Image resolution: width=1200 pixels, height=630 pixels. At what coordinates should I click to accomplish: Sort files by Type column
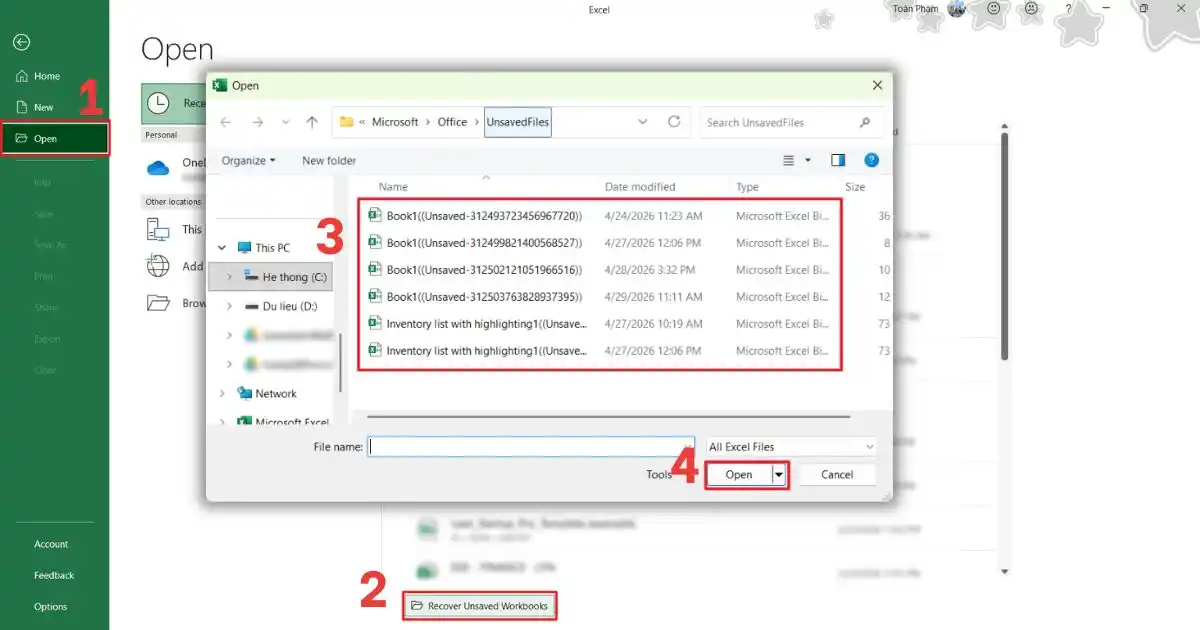coord(747,187)
